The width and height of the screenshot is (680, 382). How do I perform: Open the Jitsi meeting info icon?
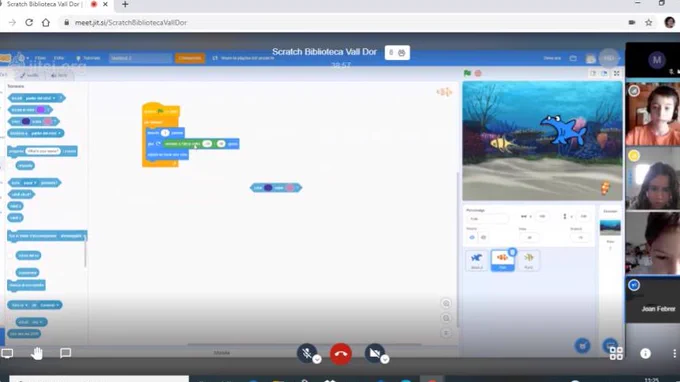pyautogui.click(x=645, y=353)
